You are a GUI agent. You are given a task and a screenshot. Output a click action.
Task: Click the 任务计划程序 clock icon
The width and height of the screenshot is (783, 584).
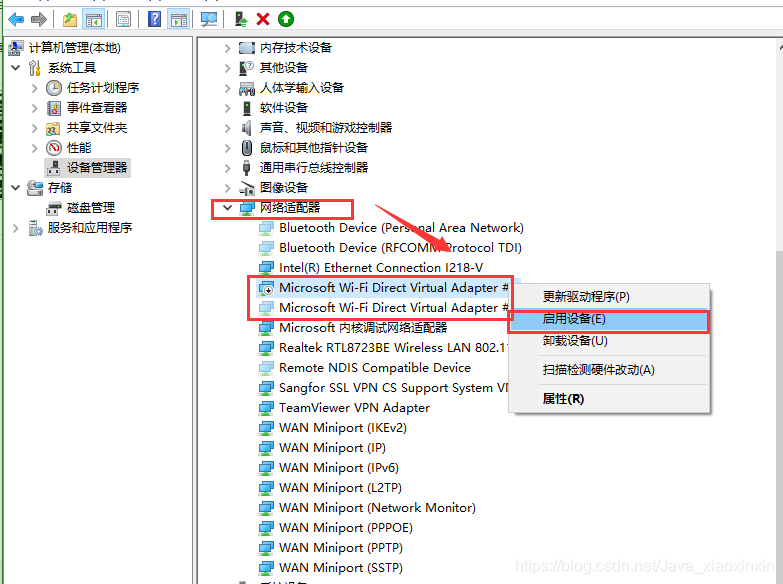coord(54,88)
